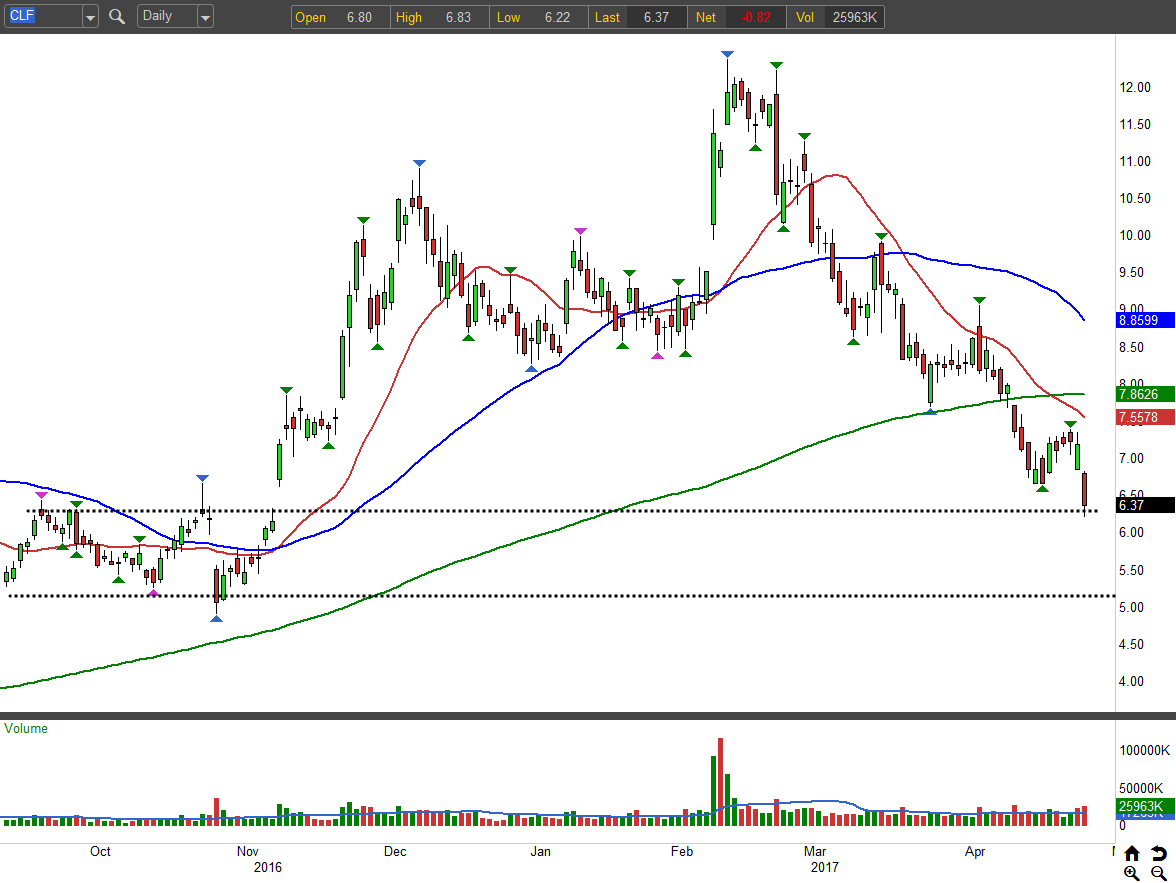
Task: Click the green 25963K volume axis label
Action: coord(1144,806)
